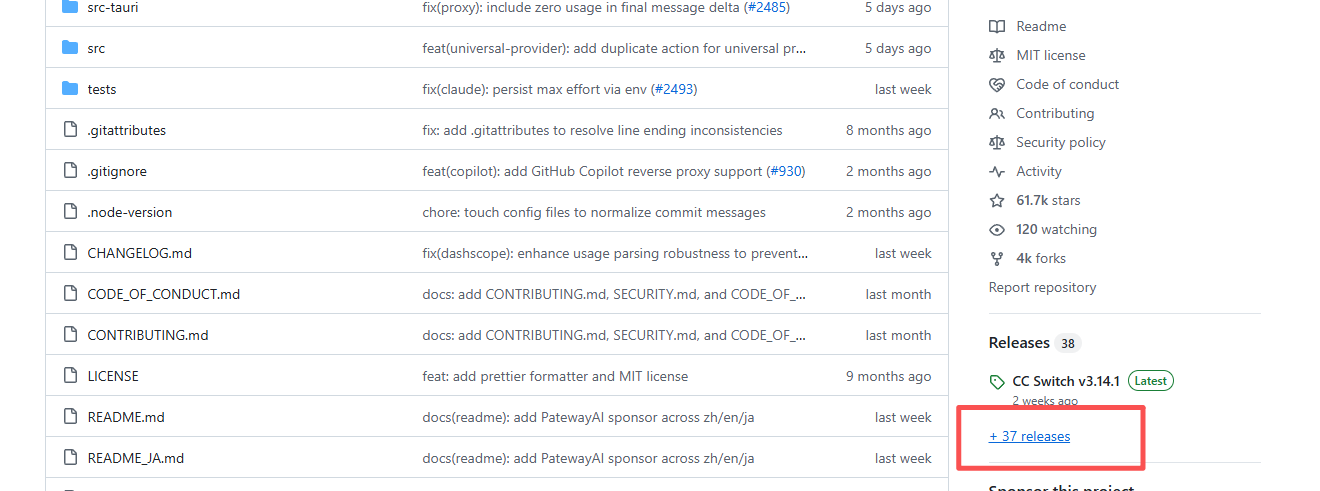Open CC Switch v3.14.1 release

[x=1066, y=381]
